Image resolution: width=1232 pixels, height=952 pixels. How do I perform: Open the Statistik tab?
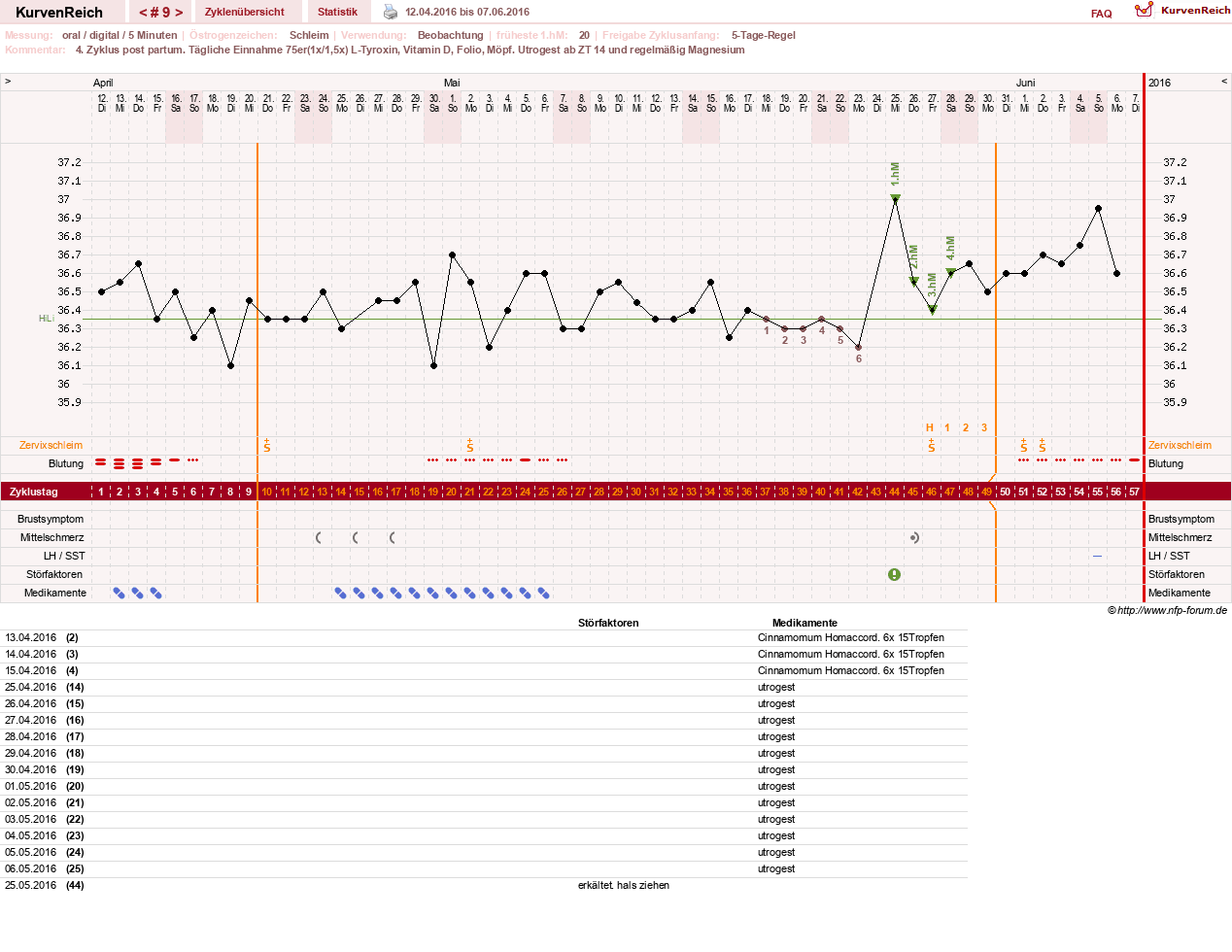337,12
